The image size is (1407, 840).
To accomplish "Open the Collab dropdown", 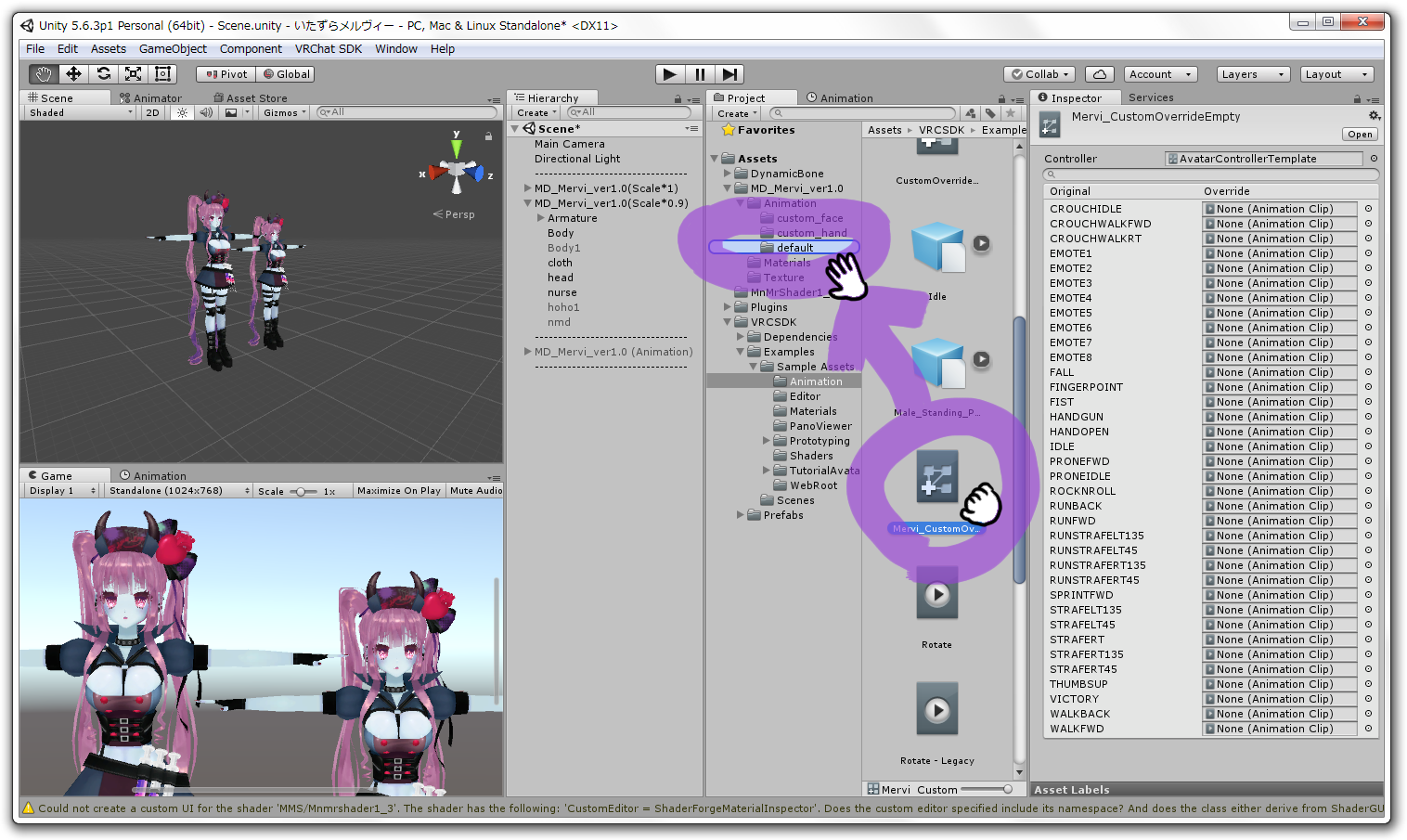I will (1040, 74).
